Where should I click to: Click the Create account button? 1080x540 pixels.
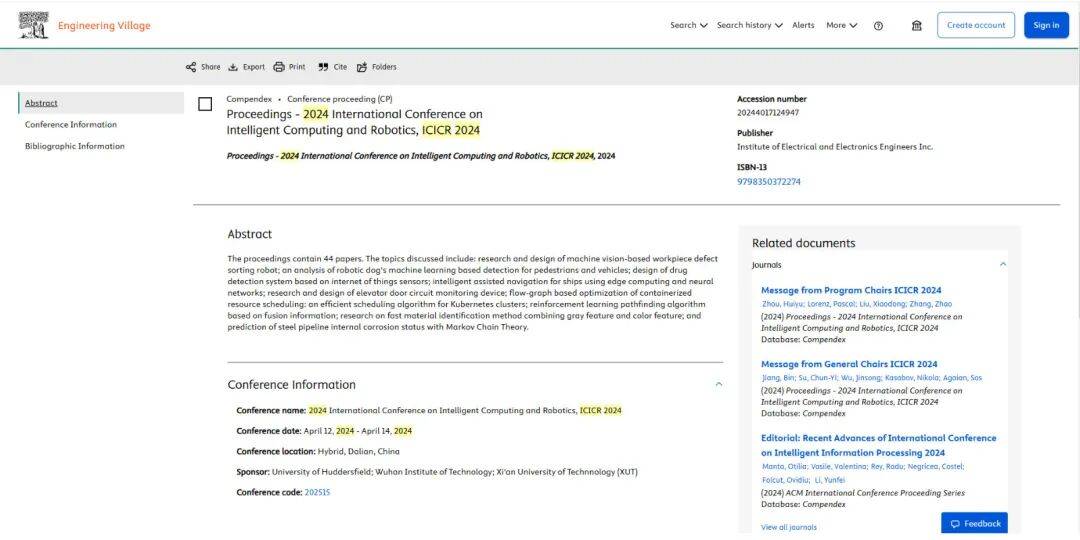coord(975,25)
